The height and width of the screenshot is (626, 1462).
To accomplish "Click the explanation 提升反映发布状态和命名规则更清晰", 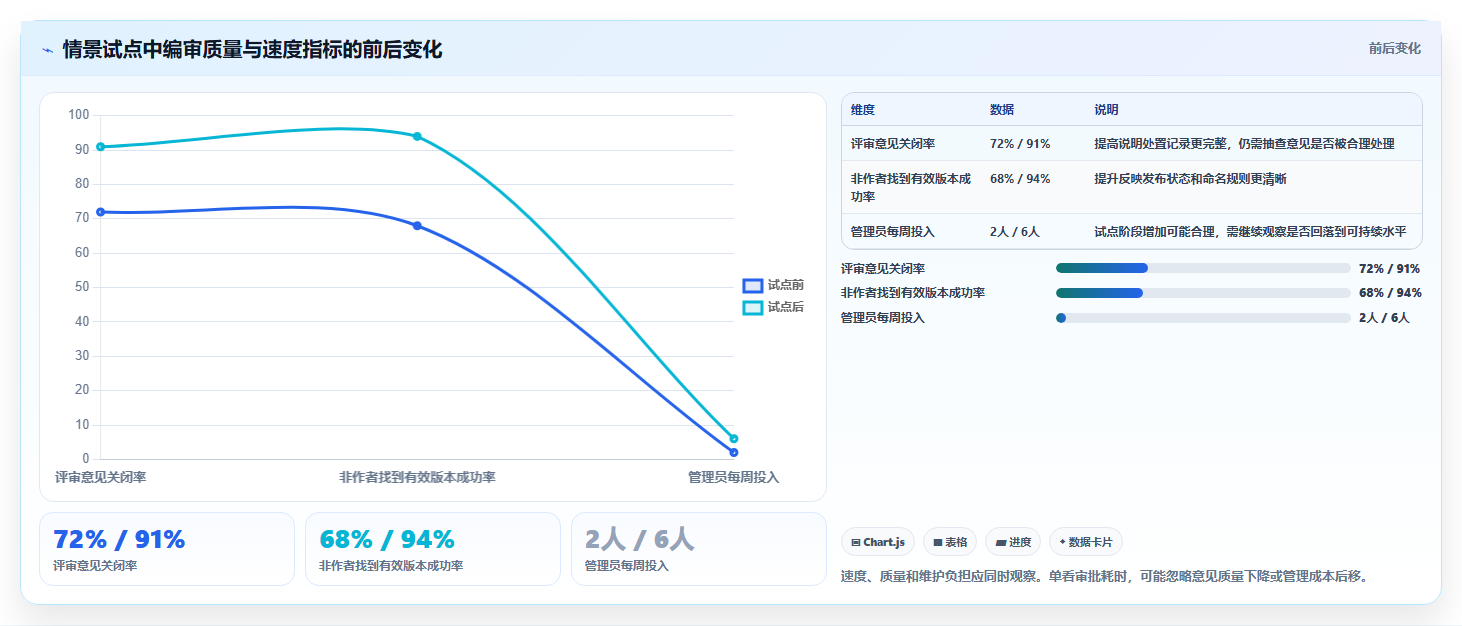I will [x=1190, y=179].
